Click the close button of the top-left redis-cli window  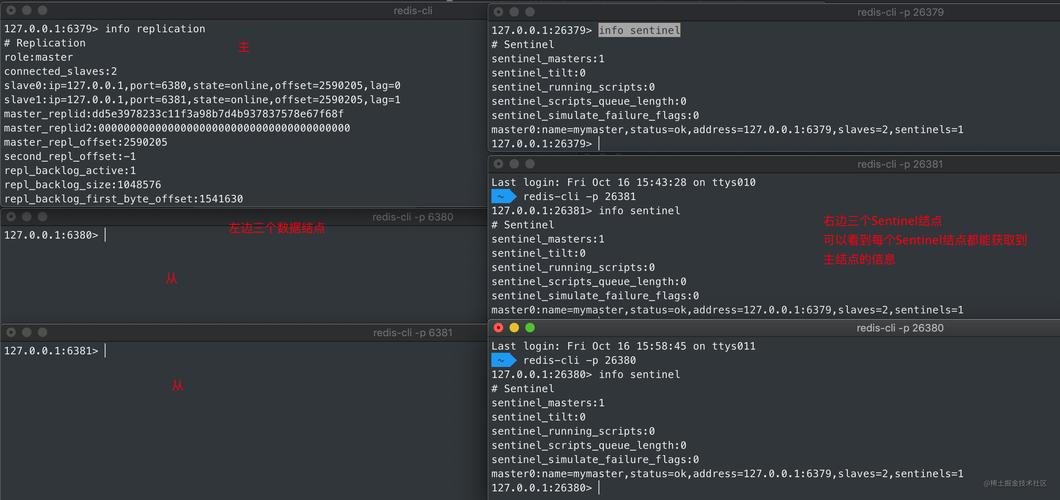click(x=11, y=10)
